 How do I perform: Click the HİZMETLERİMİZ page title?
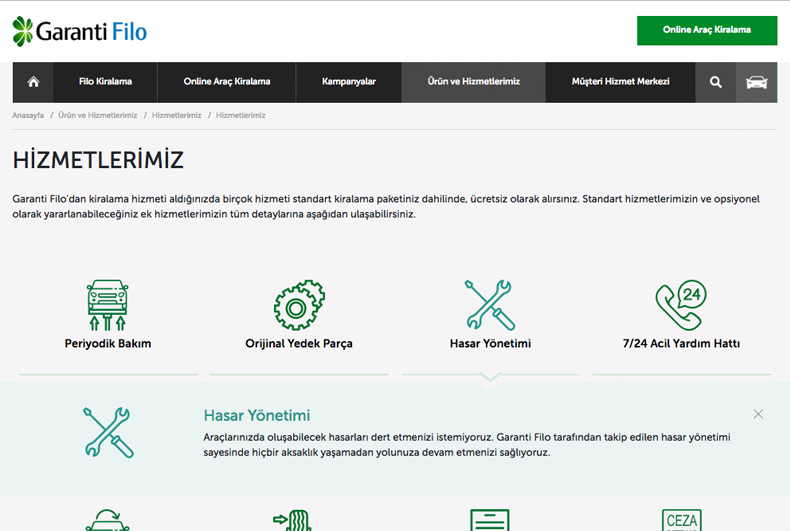(98, 160)
